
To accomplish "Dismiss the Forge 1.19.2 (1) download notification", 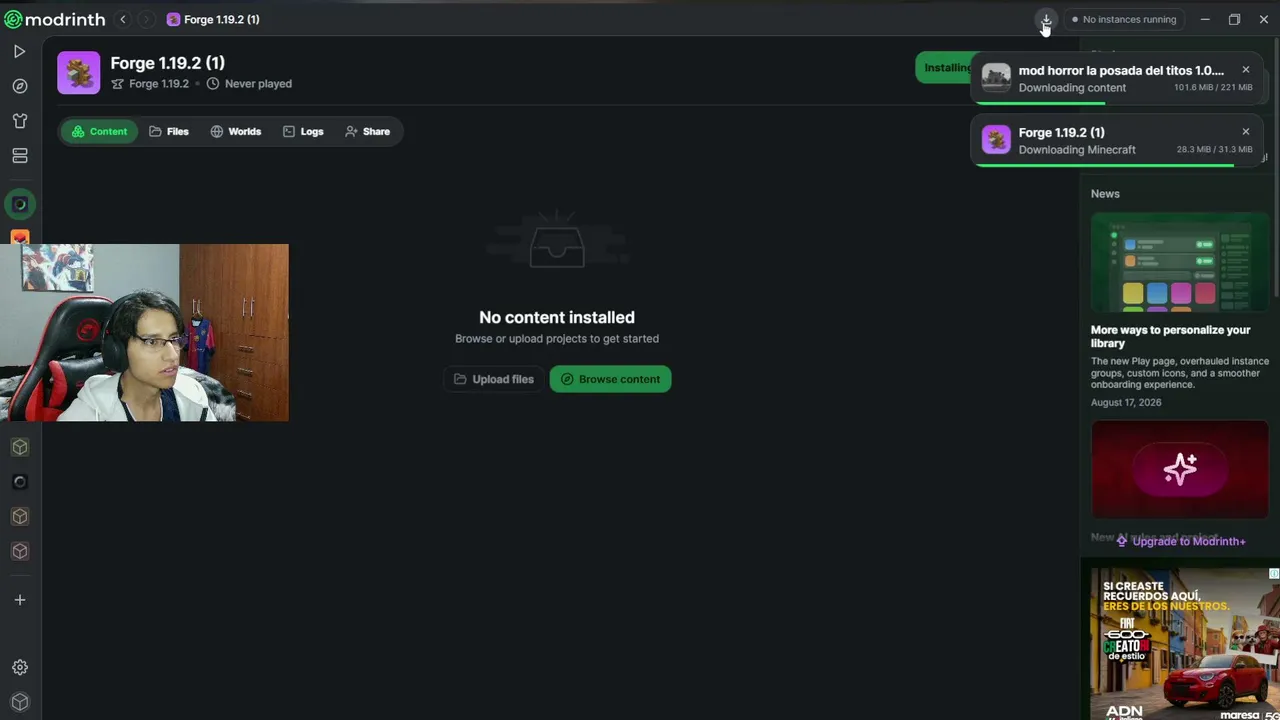I will (1245, 132).
